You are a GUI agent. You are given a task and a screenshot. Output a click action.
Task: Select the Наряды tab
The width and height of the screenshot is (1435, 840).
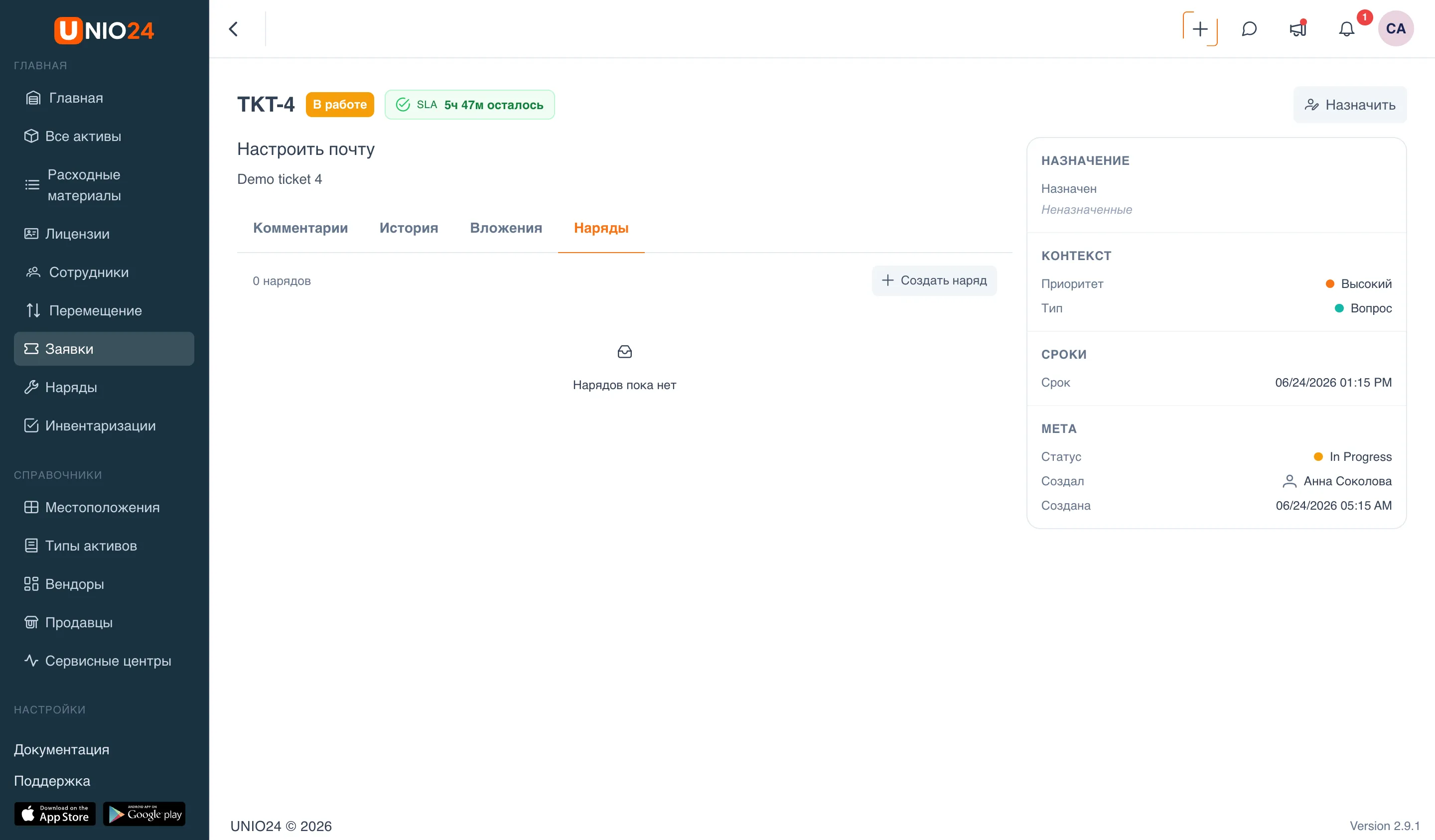pos(601,228)
